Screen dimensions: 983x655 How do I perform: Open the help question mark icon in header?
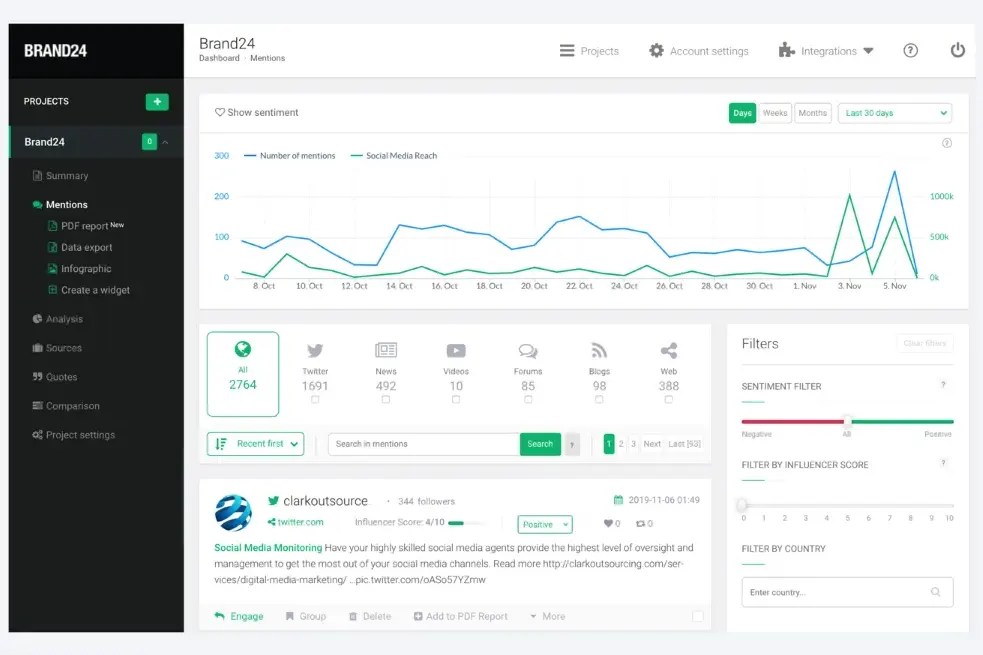click(x=910, y=50)
